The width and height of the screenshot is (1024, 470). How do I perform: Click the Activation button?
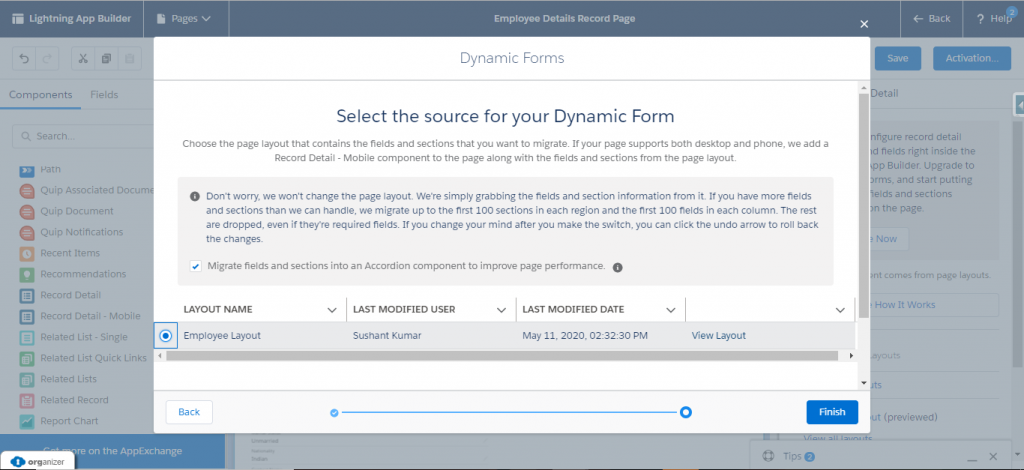(972, 58)
